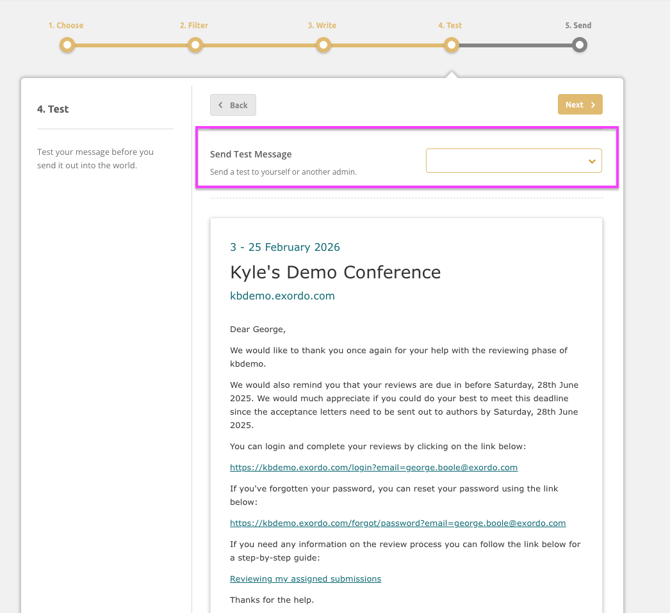Click the step 4 Test circle marker
The height and width of the screenshot is (613, 670).
coord(451,45)
